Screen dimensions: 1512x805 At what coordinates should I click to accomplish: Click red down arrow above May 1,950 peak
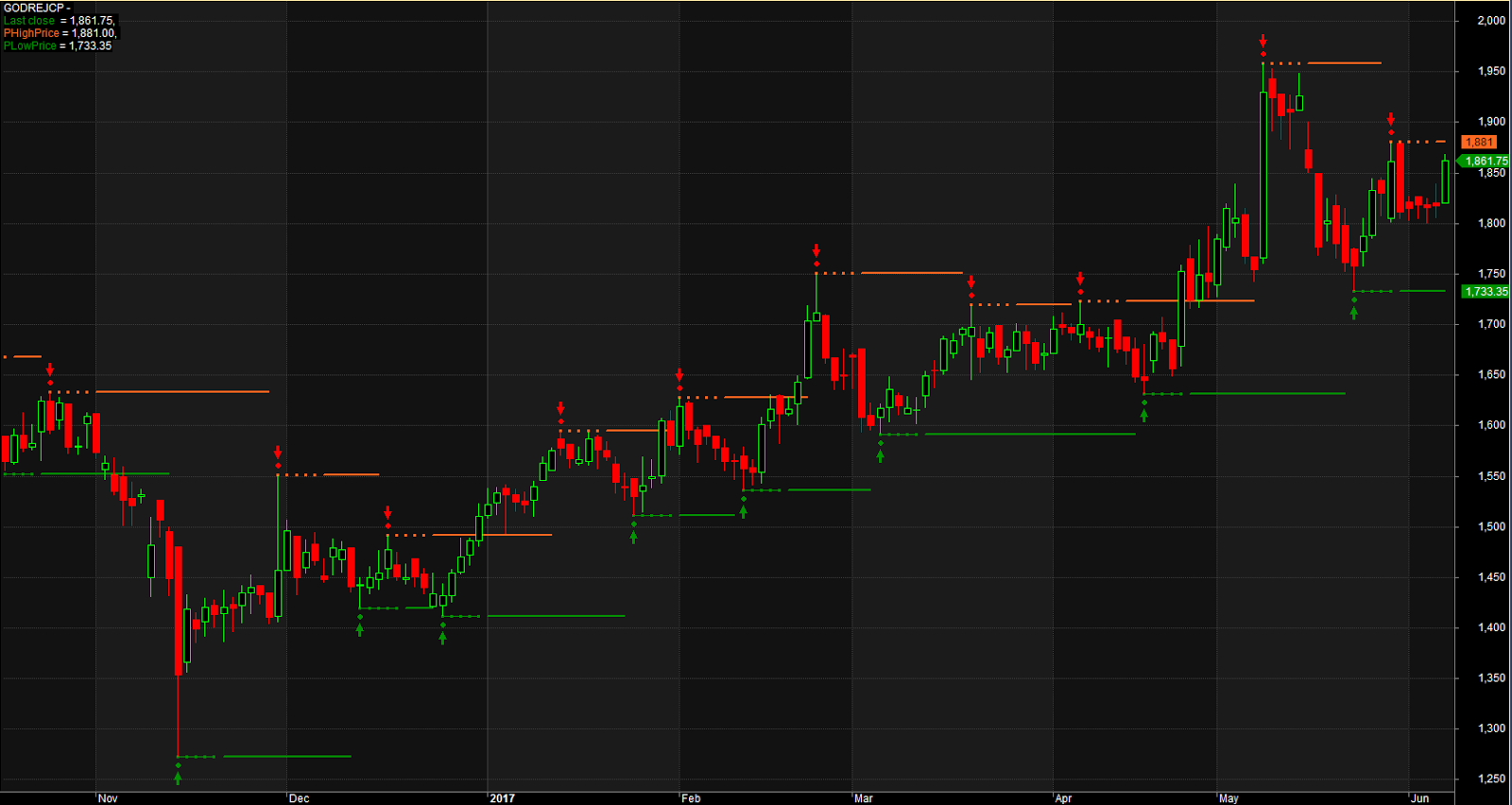point(1263,42)
